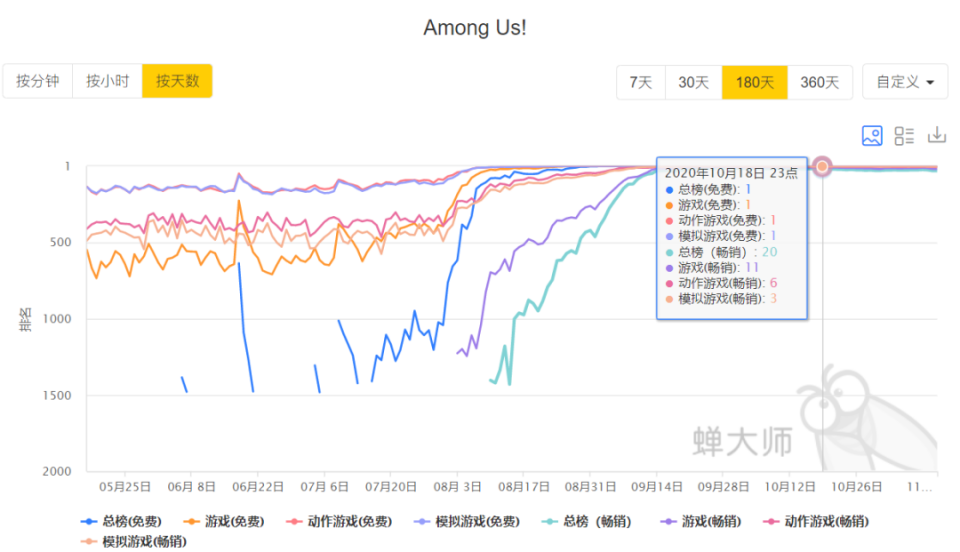
Task: Save chart as image icon
Action: click(x=872, y=135)
